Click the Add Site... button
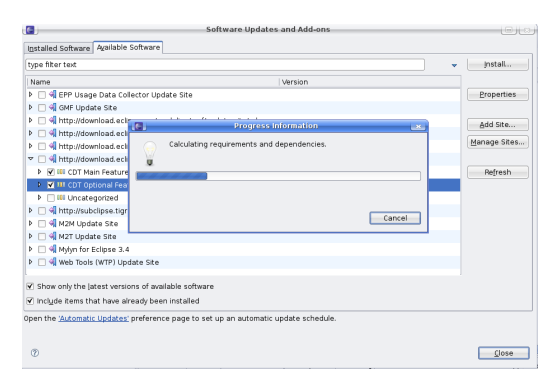 [x=498, y=125]
